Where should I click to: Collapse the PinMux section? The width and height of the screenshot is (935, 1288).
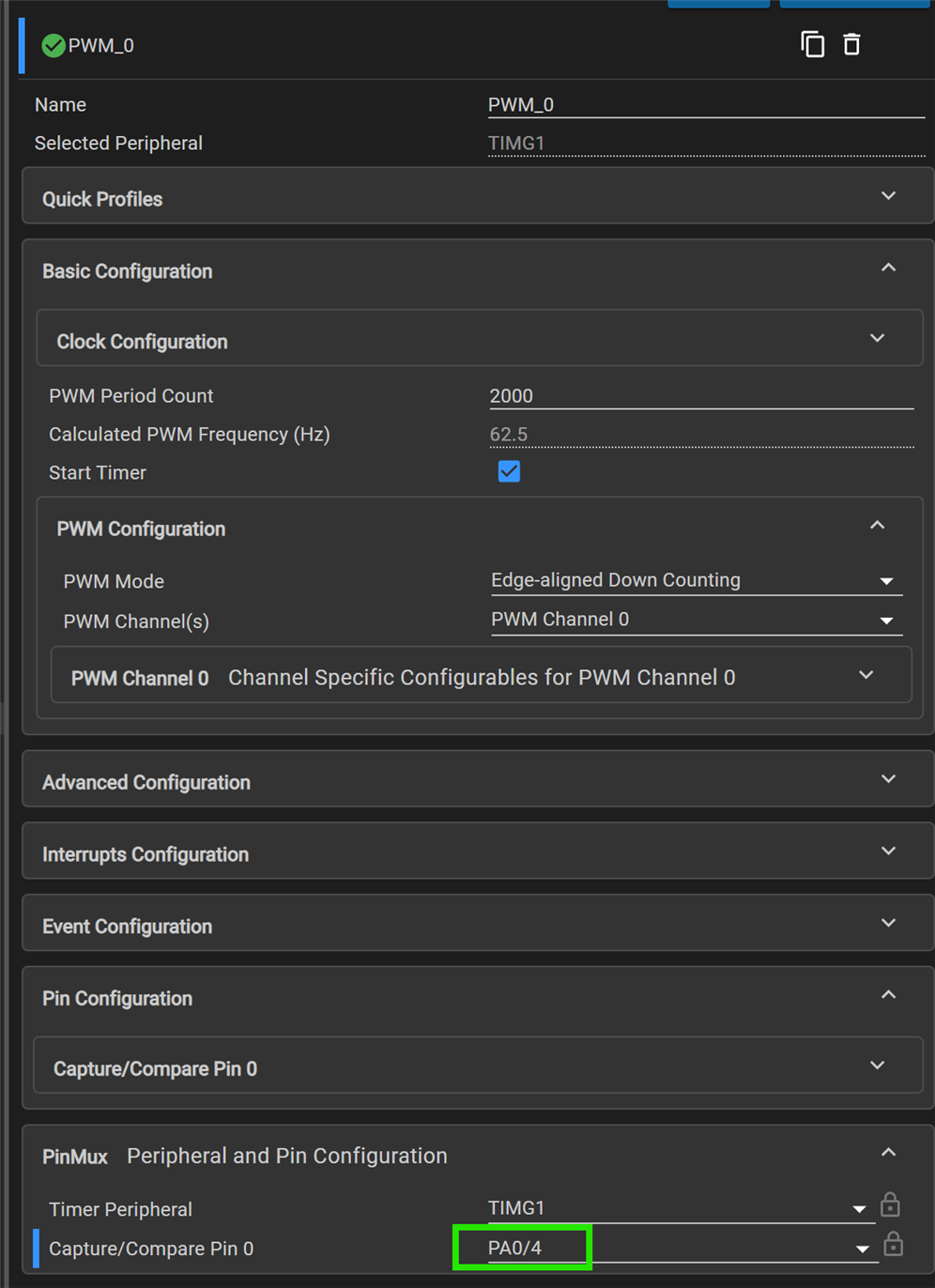point(888,1153)
